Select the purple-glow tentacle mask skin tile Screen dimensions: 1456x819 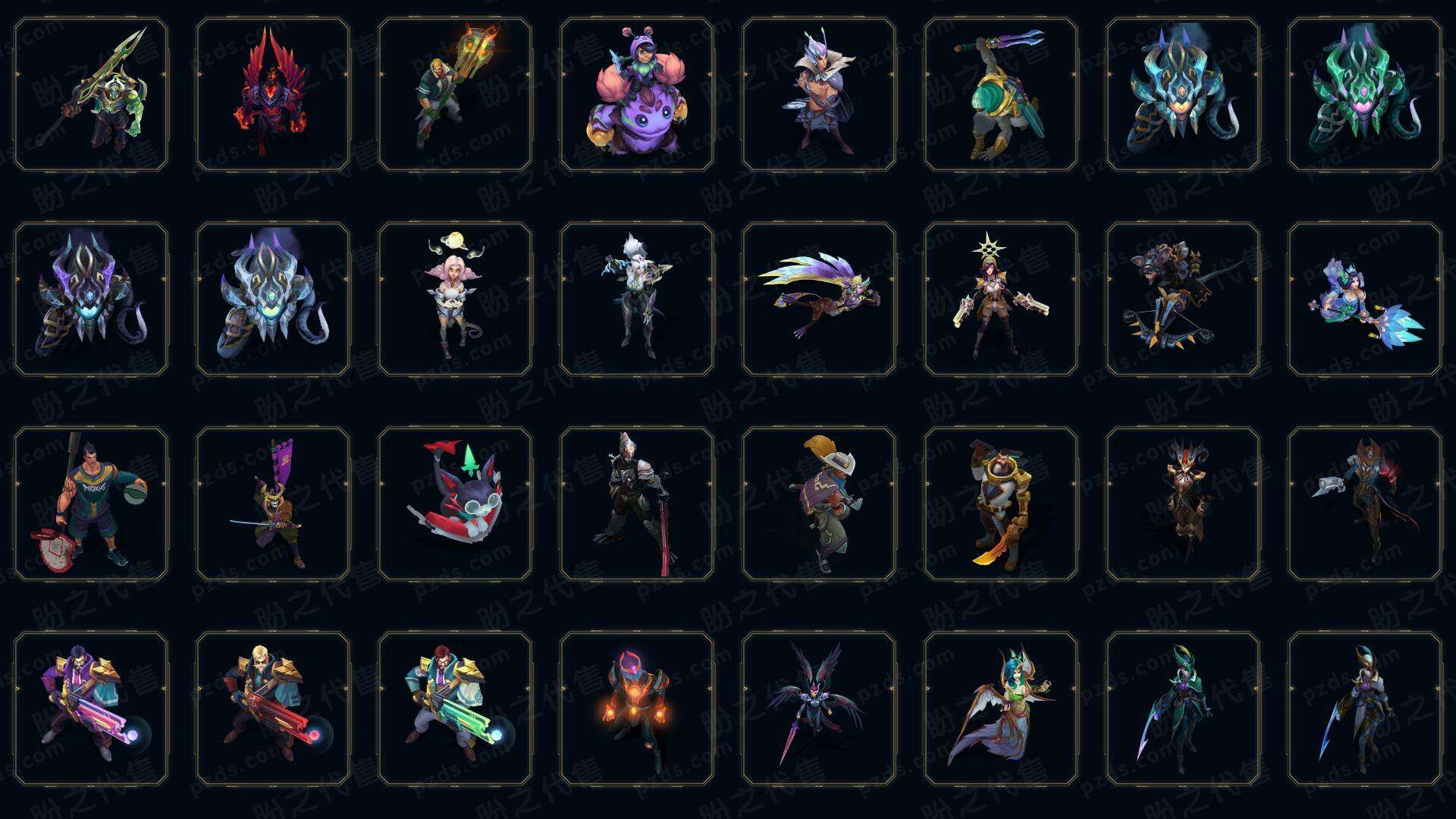click(91, 300)
